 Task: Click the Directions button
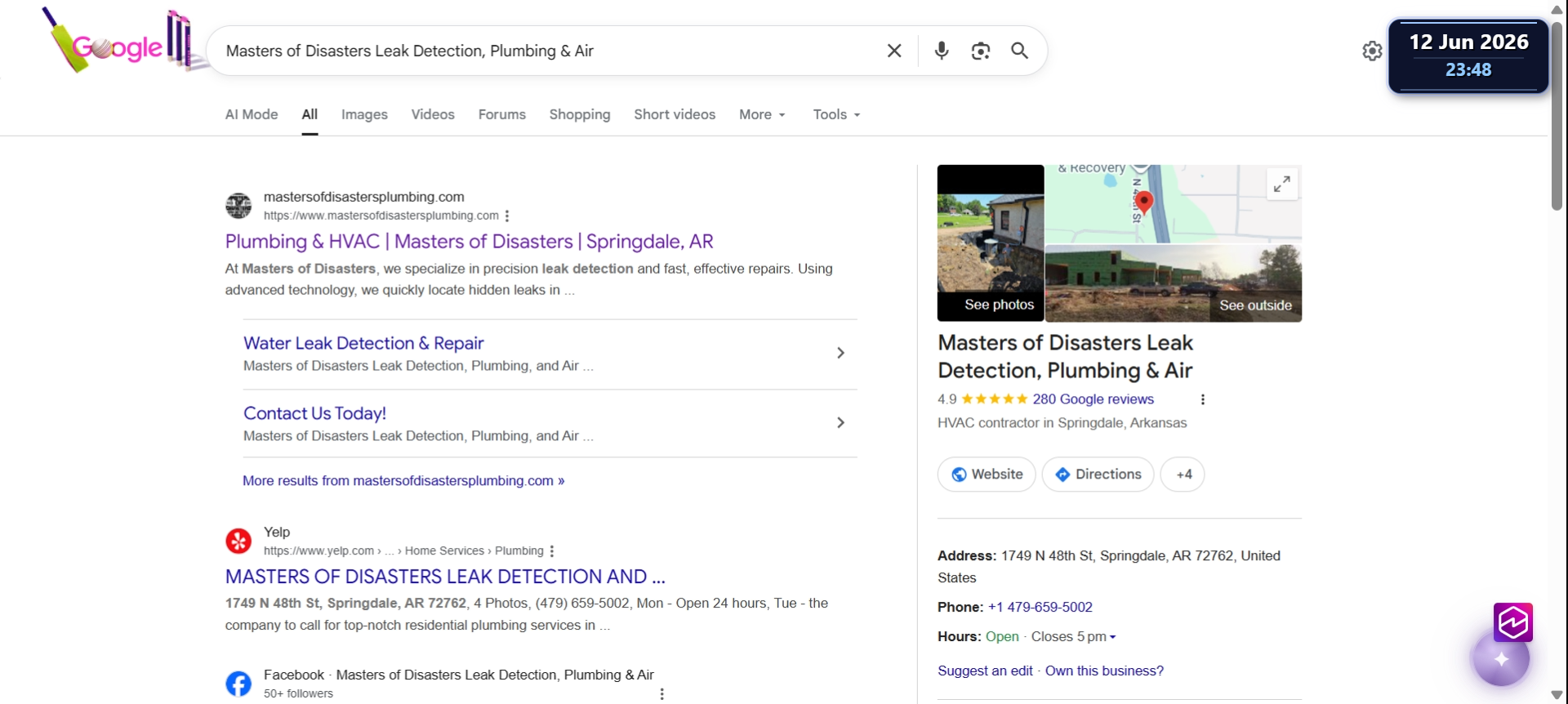(x=1098, y=475)
